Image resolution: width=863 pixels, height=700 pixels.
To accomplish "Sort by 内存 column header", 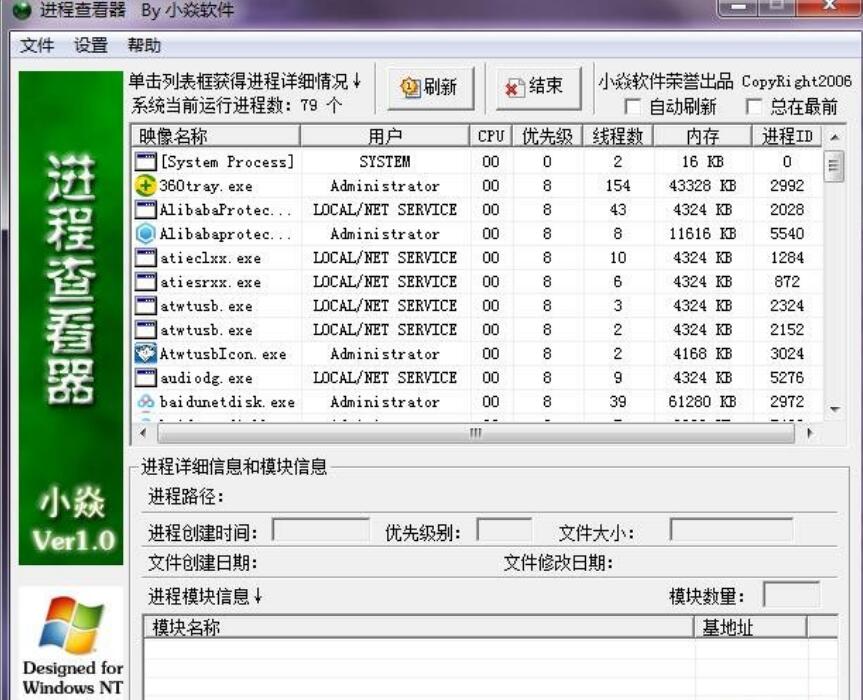I will 702,136.
